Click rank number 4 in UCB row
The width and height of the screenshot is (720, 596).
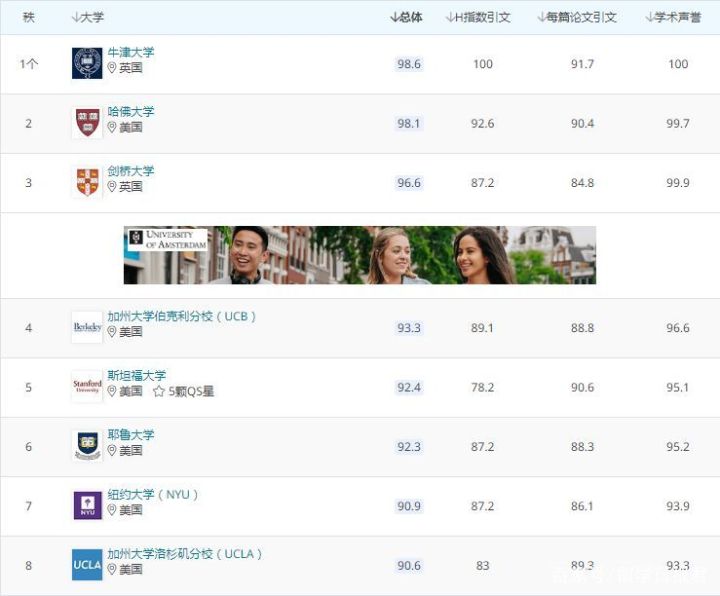[28, 328]
